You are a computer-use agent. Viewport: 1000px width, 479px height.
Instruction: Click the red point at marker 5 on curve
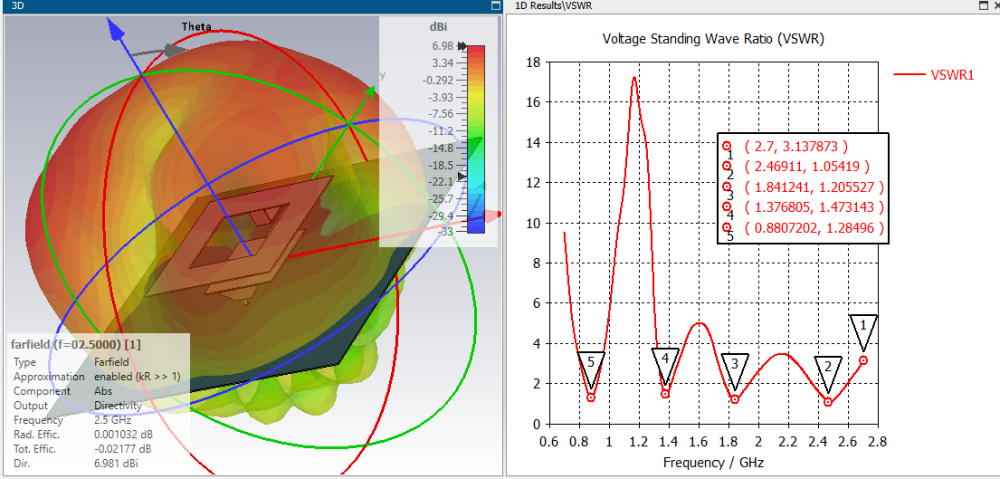tap(591, 397)
